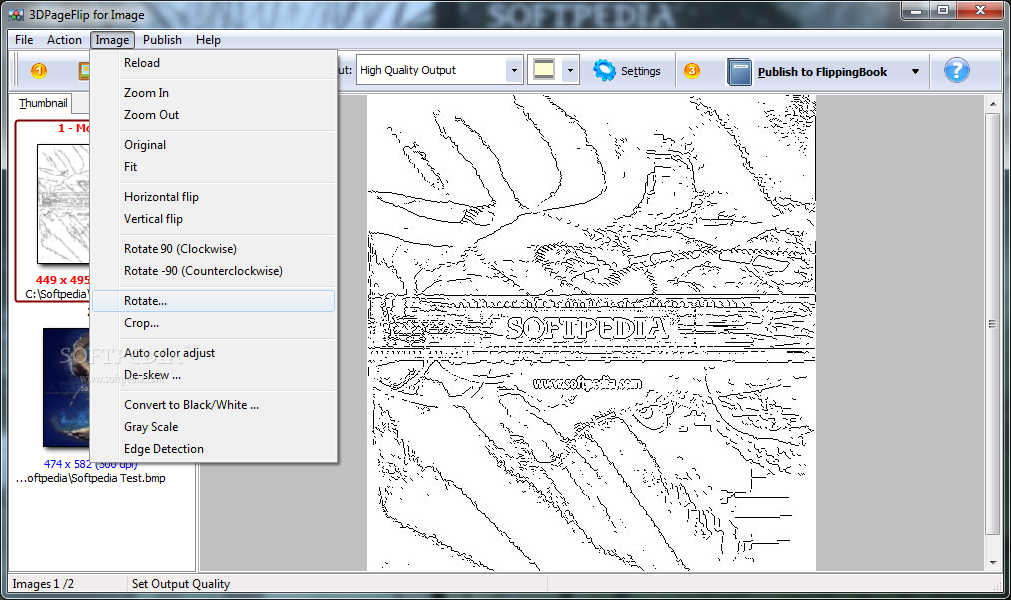Open Settings text button

640,71
